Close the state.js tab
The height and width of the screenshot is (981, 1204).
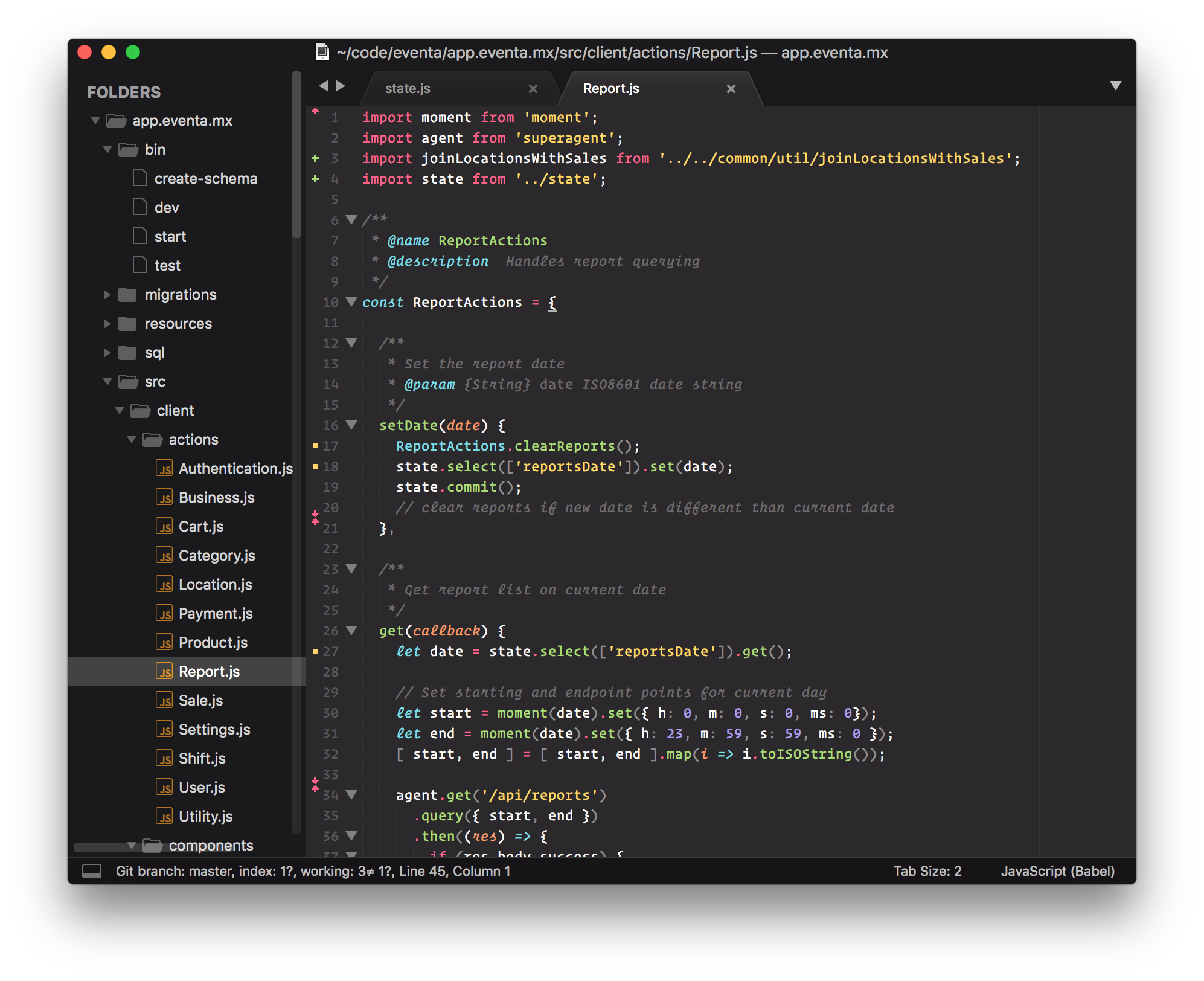(x=533, y=88)
